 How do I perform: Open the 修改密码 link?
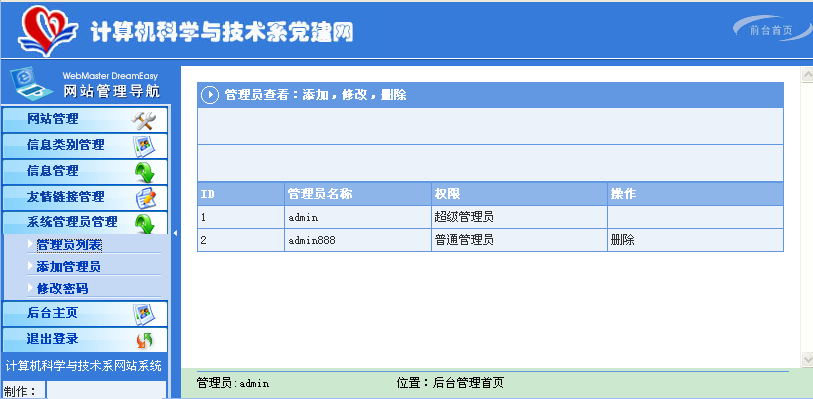pyautogui.click(x=62, y=289)
